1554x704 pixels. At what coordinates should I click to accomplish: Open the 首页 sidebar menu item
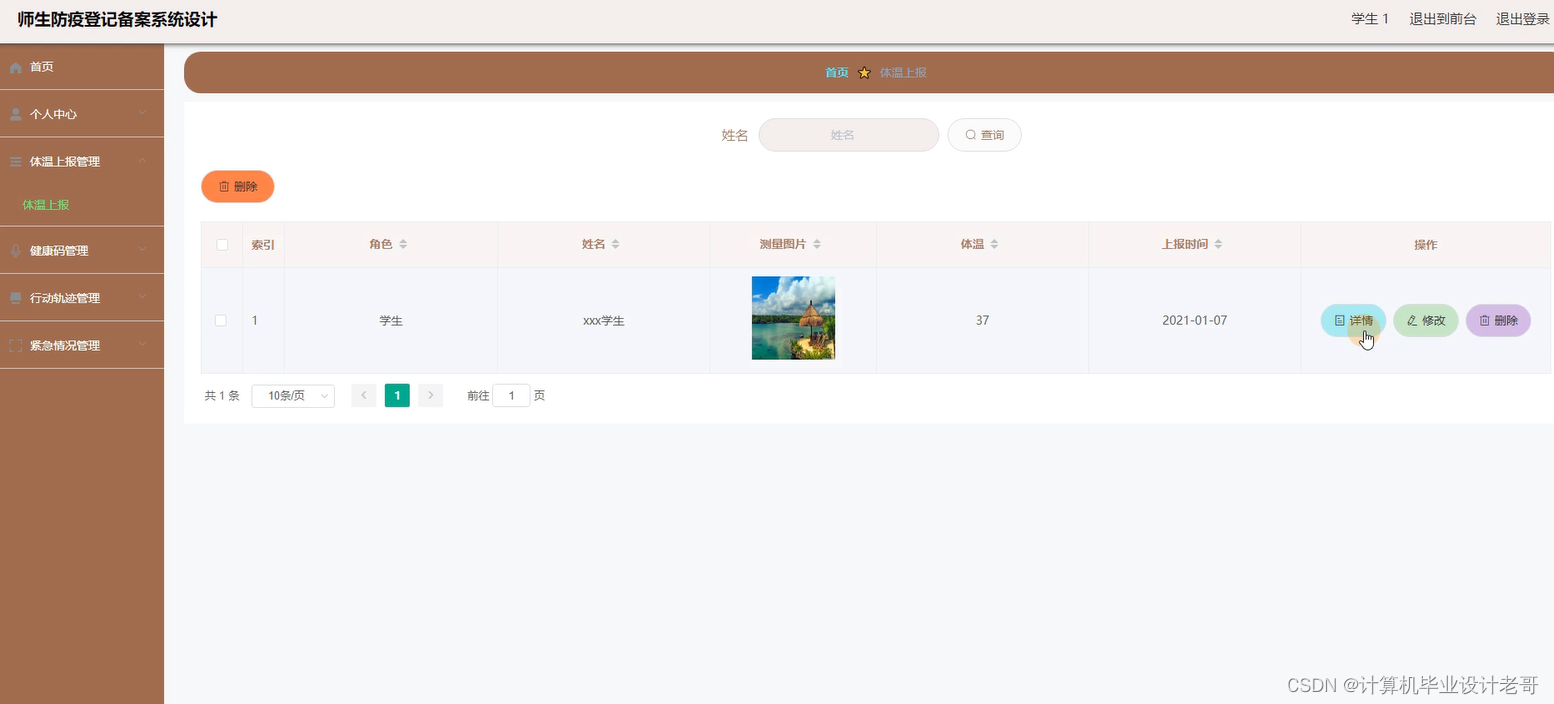82,67
